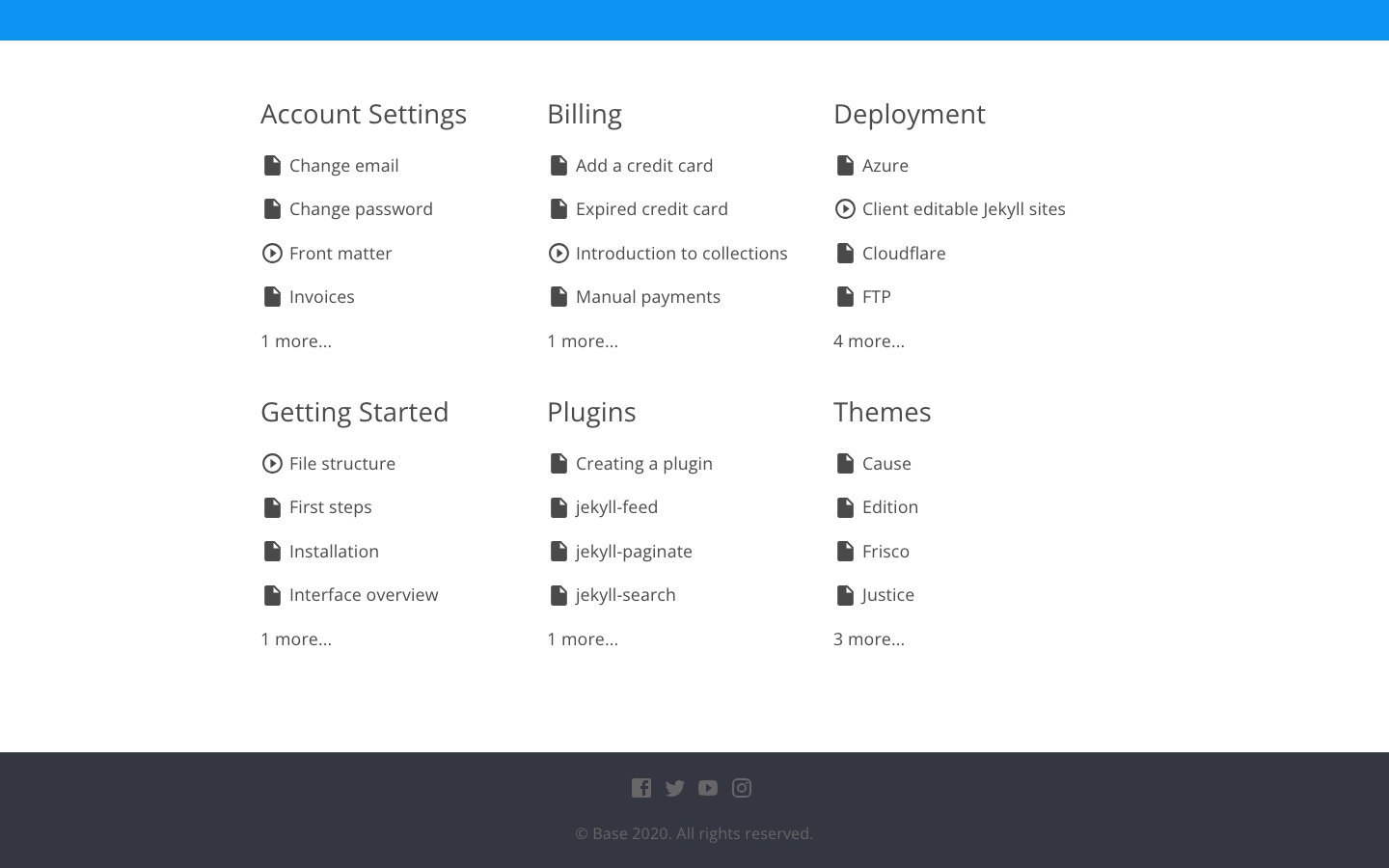This screenshot has height=868, width=1389.
Task: Show 1 more under Plugins
Action: click(x=583, y=639)
